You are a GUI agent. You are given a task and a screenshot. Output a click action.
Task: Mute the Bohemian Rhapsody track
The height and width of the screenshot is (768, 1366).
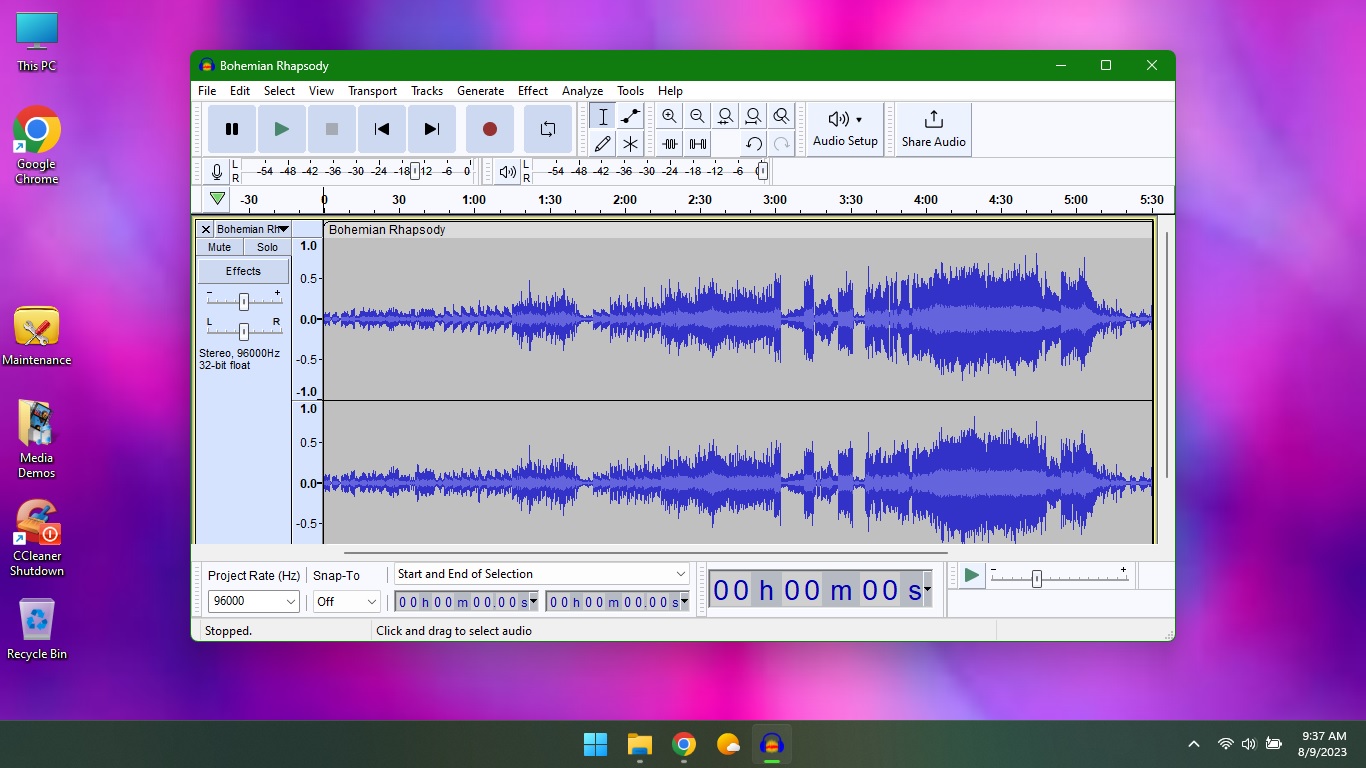219,247
